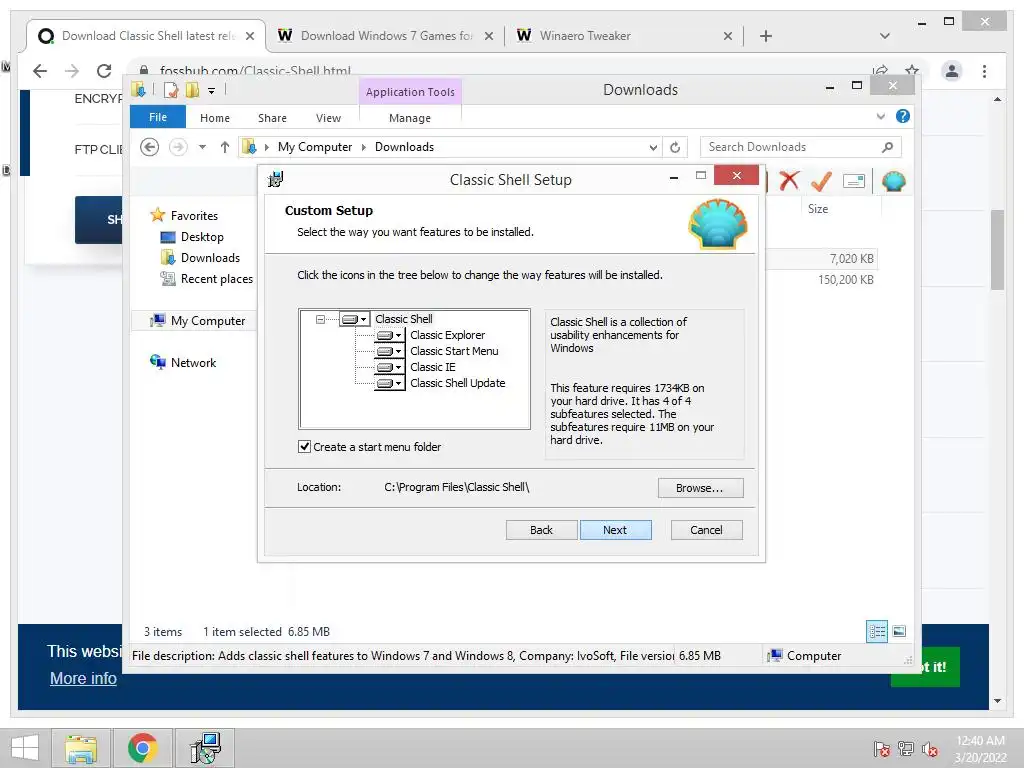Screen dimensions: 1024x768
Task: Click Back in Classic Shell Setup
Action: [541, 530]
